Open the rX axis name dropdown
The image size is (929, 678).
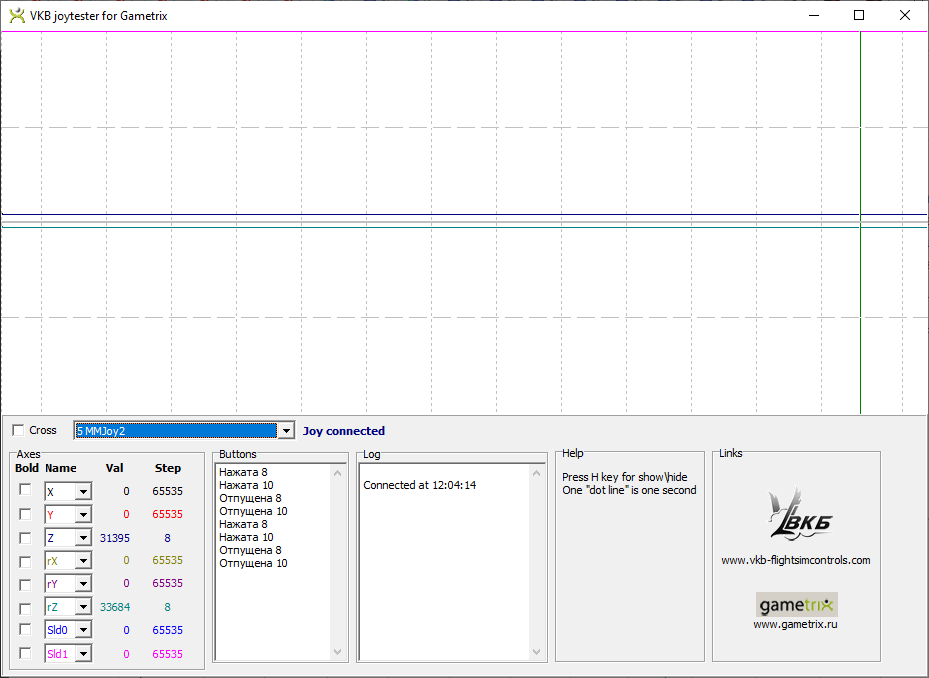click(83, 561)
